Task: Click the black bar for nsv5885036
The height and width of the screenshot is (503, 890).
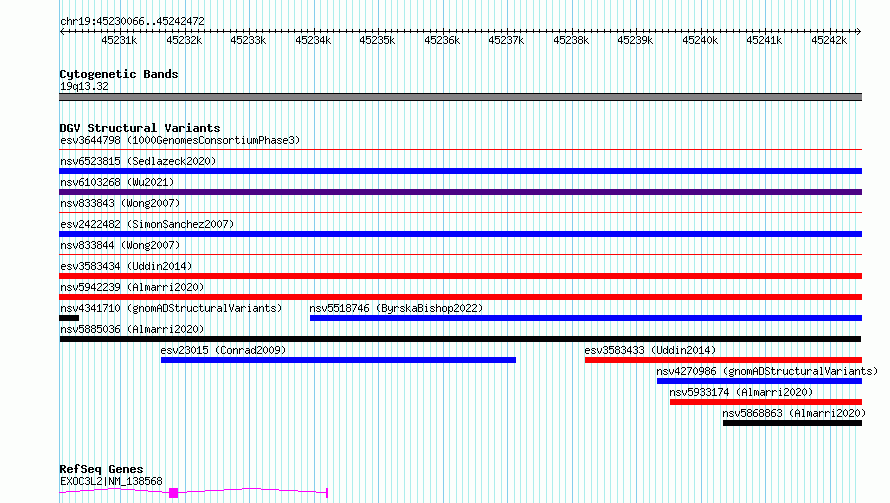Action: click(x=460, y=339)
